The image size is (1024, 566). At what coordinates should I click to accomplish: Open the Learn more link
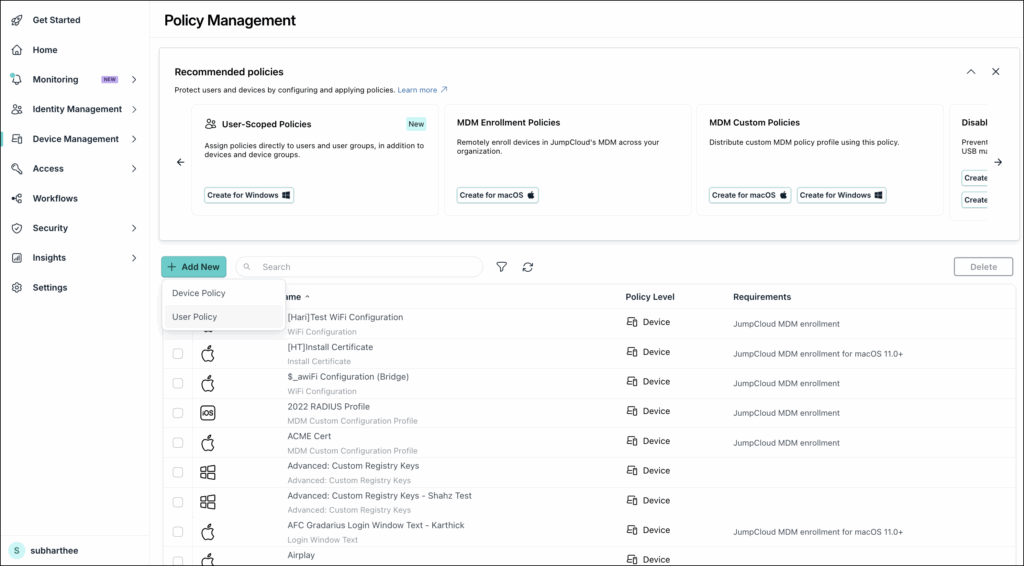click(423, 90)
